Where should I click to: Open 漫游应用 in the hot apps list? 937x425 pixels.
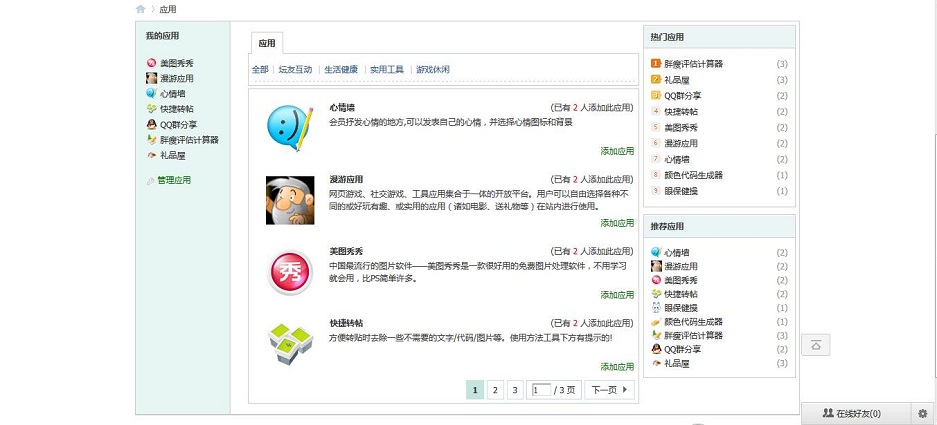681,143
